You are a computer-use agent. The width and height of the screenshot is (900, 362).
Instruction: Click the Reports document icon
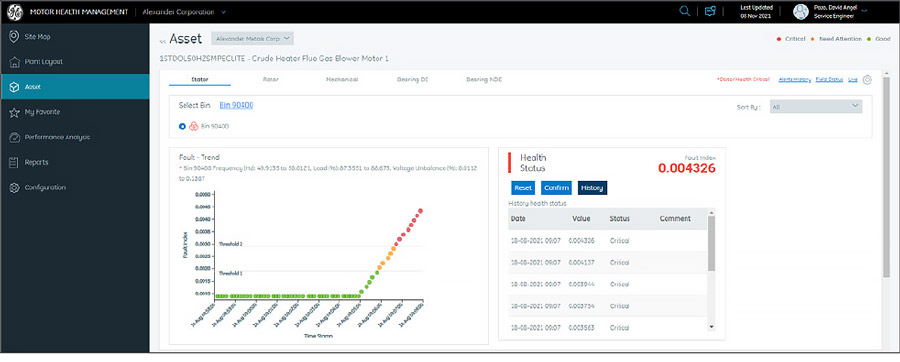14,162
